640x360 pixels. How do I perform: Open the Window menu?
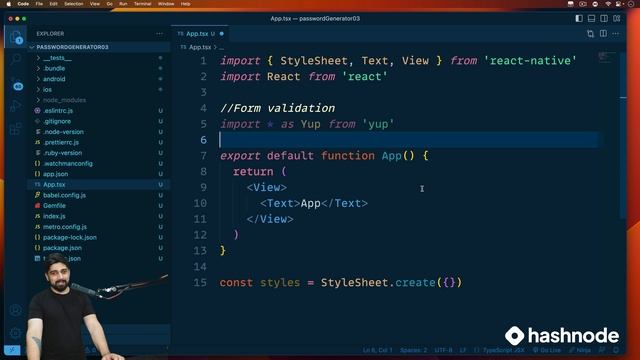click(166, 4)
